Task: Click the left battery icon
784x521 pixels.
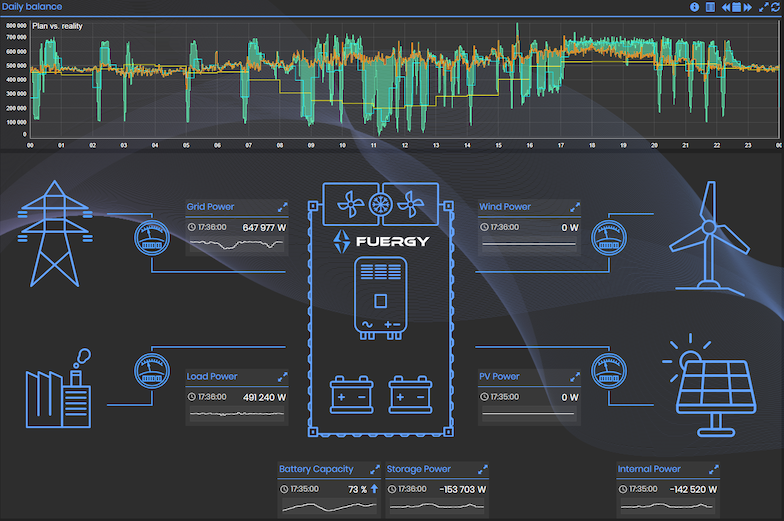Action: pyautogui.click(x=352, y=395)
